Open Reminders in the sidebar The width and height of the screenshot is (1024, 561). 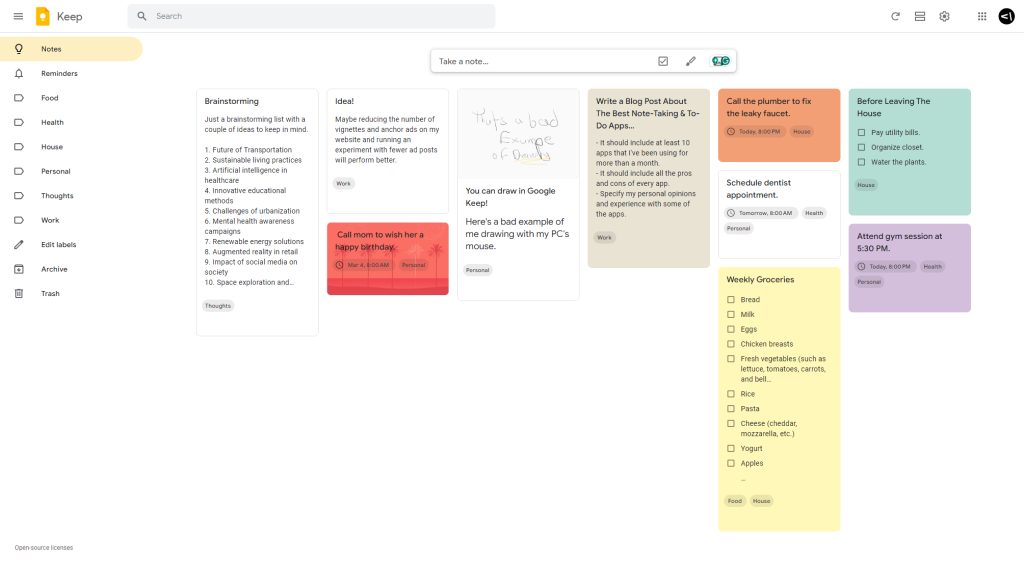pyautogui.click(x=59, y=74)
